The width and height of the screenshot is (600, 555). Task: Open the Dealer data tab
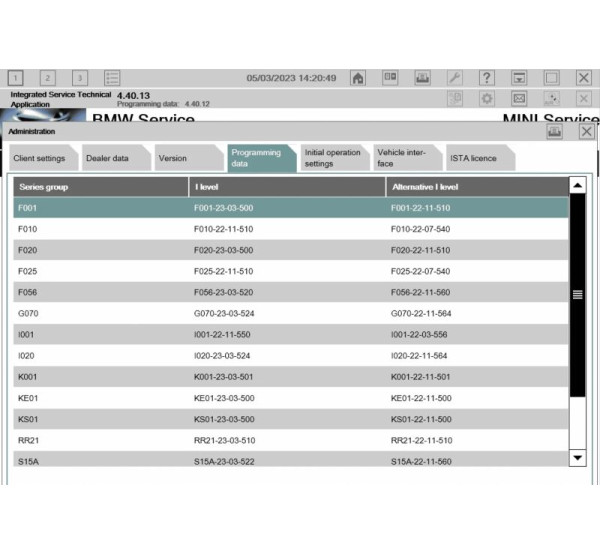point(108,158)
